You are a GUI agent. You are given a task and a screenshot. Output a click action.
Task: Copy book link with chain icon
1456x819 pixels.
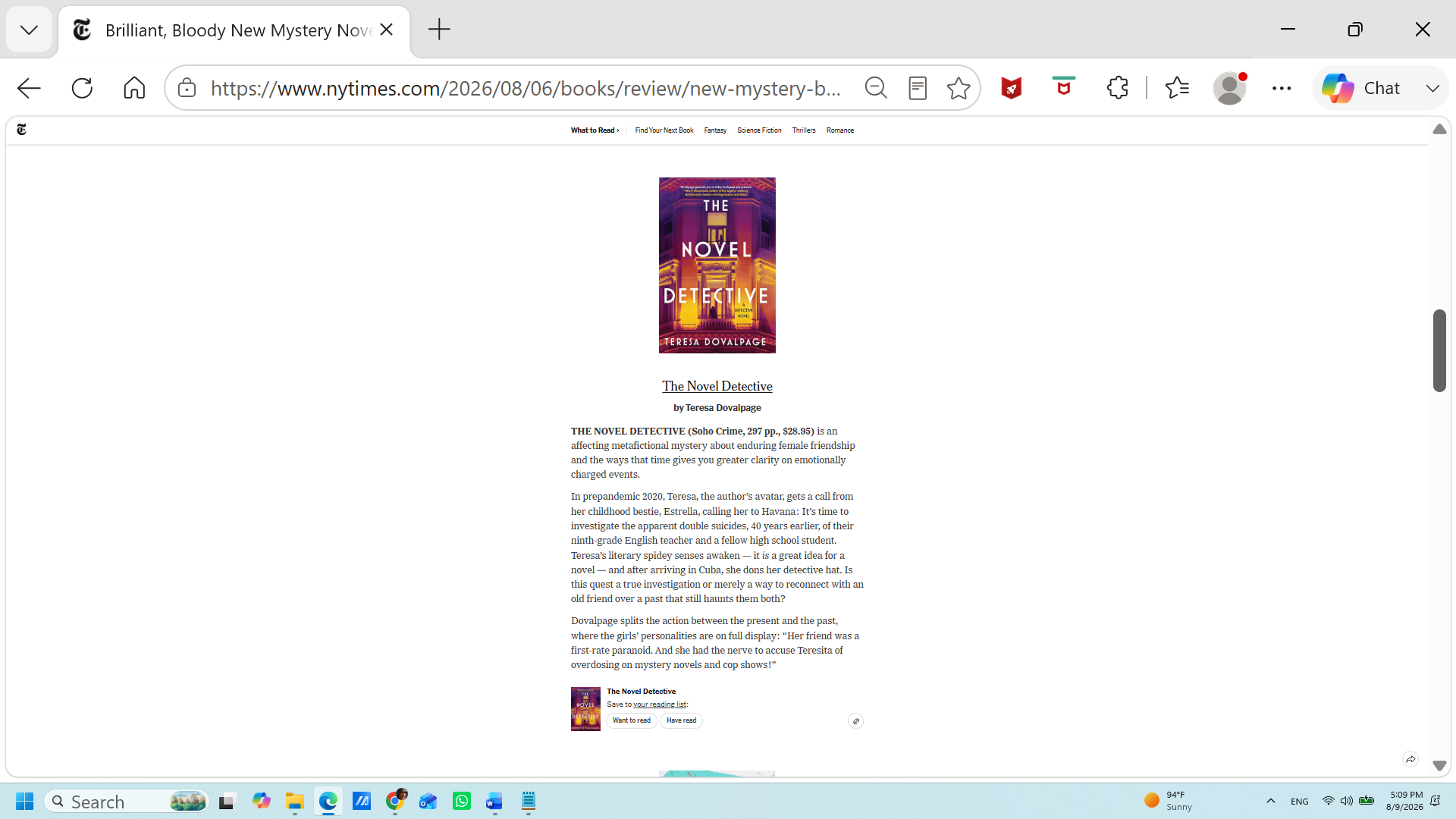point(855,721)
